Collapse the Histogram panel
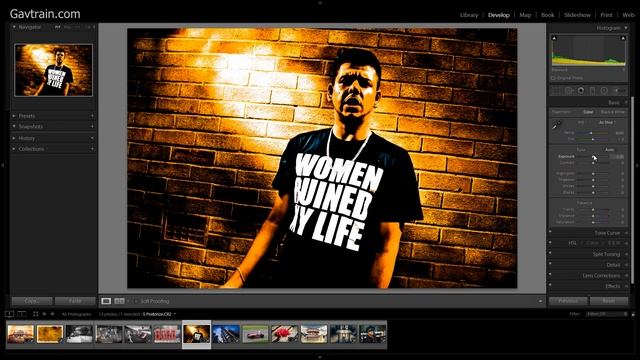 626,28
